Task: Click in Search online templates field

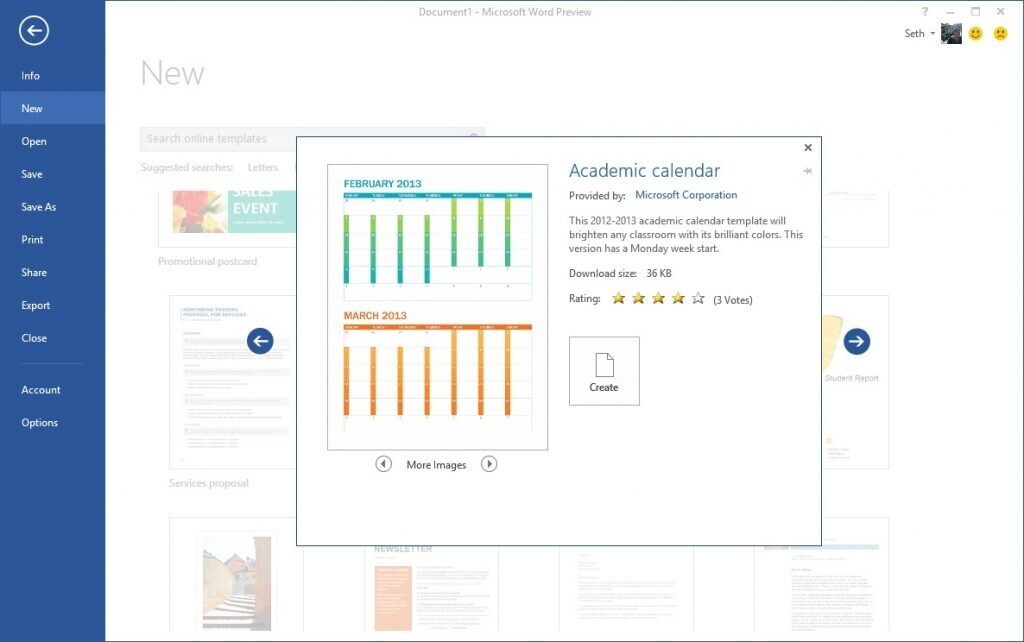Action: tap(312, 138)
